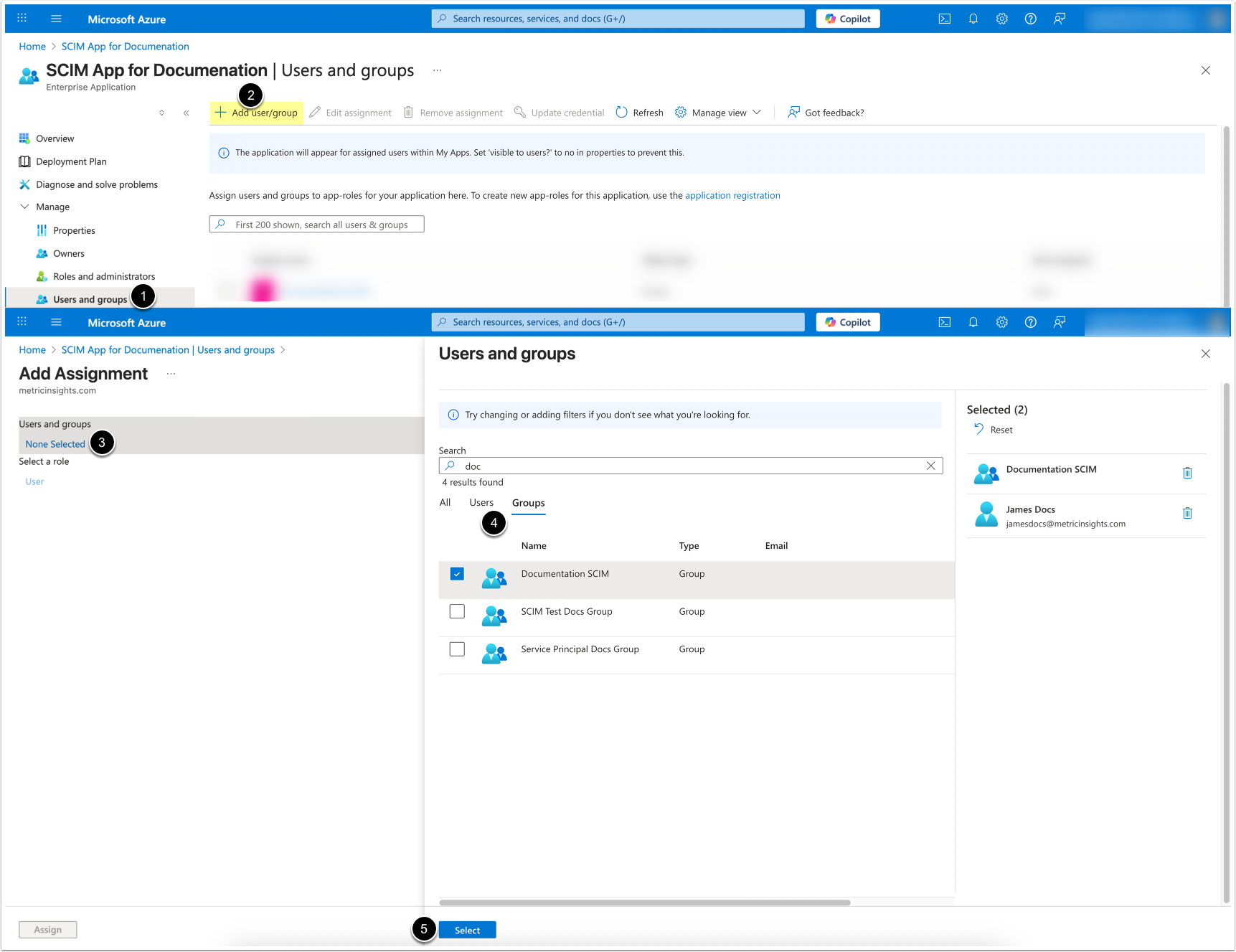Open settings gear in Add Assignment page header
The width and height of the screenshot is (1236, 952).
[x=1002, y=322]
